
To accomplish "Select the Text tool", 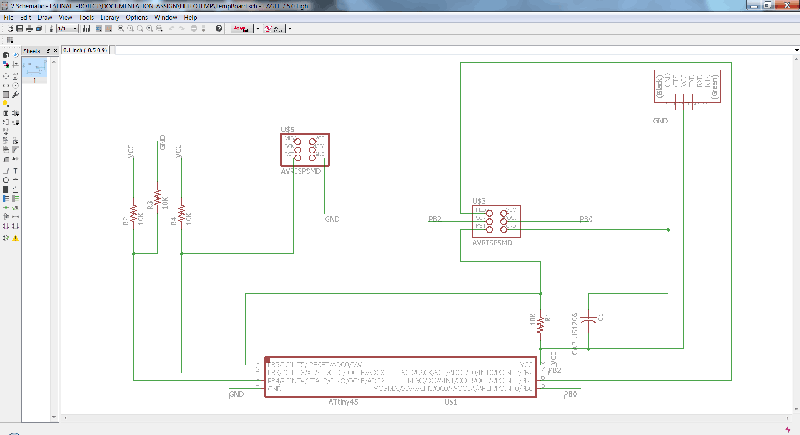I will coord(15,171).
